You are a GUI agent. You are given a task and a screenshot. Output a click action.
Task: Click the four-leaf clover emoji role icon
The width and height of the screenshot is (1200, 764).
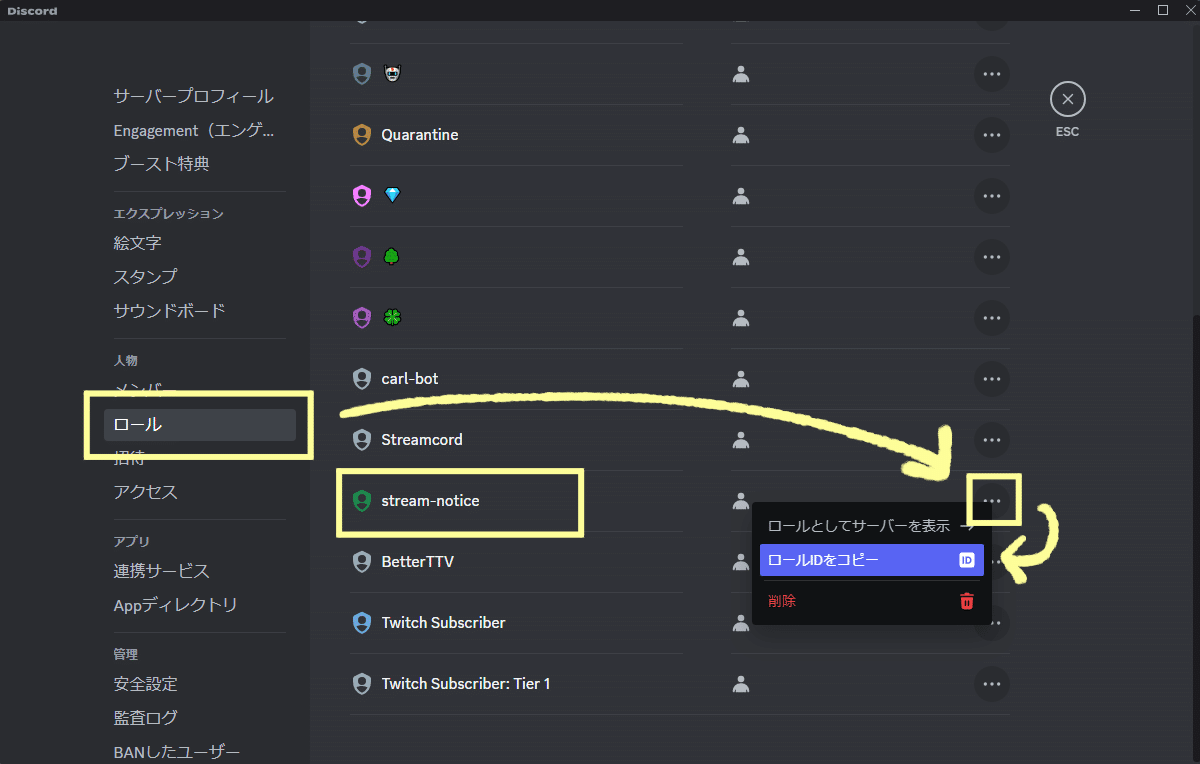tap(391, 317)
